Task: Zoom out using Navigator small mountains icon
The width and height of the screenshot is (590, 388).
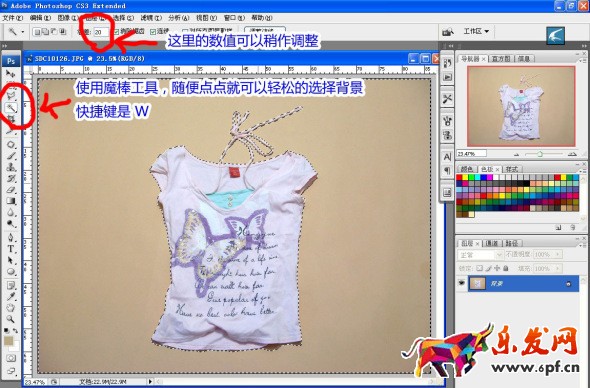Action: click(516, 154)
